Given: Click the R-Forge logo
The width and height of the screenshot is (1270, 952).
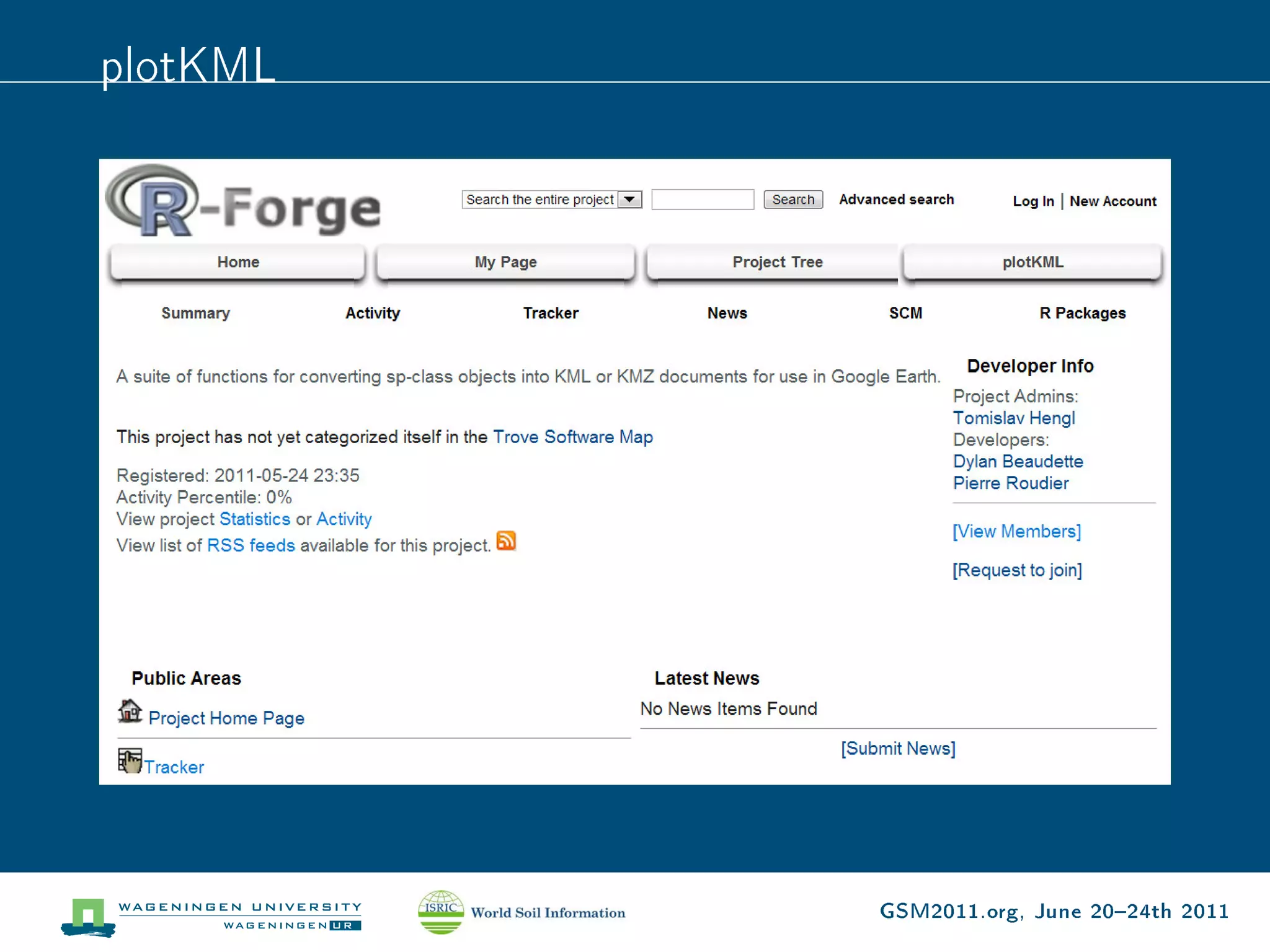Looking at the screenshot, I should click(x=243, y=201).
